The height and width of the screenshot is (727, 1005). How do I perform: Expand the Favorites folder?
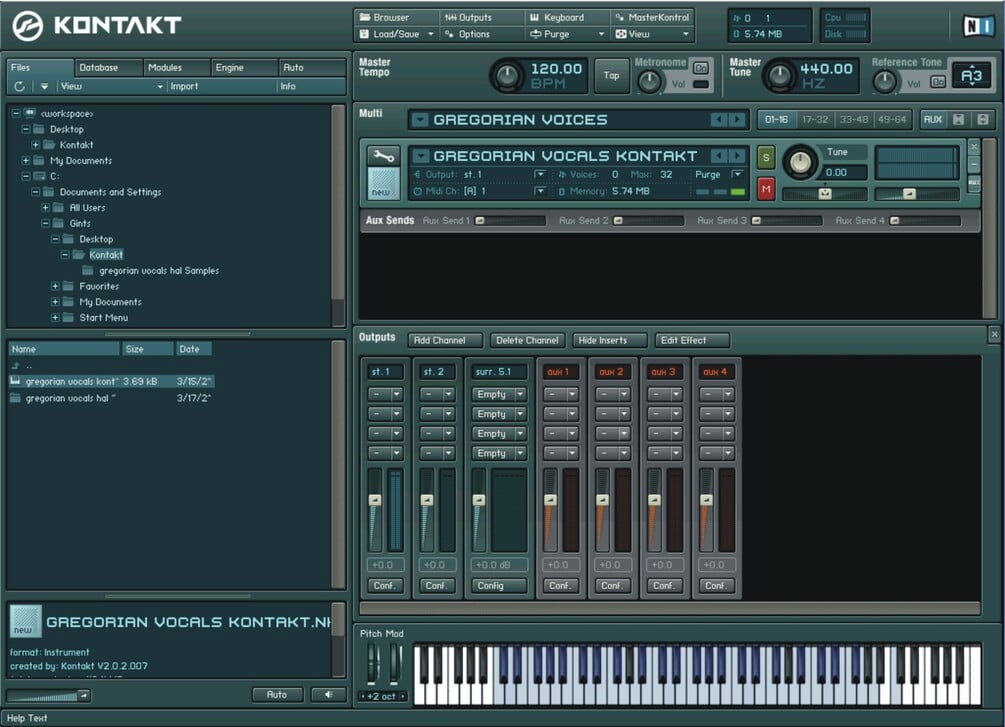pos(55,286)
